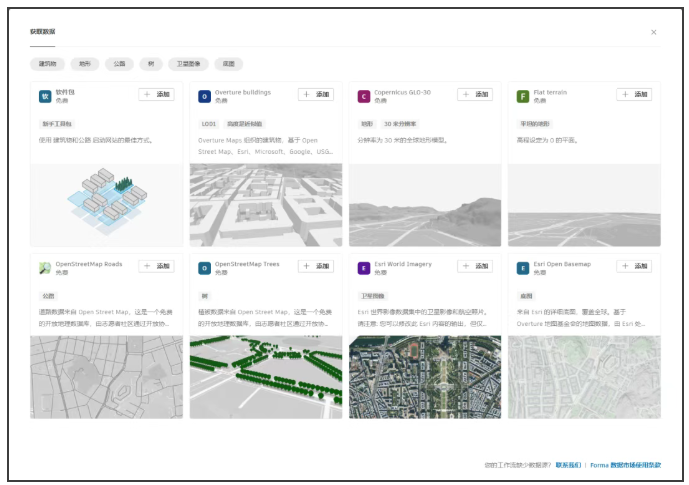The height and width of the screenshot is (485, 689).
Task: Click the purple Esri World Imagery icon
Action: (x=364, y=268)
